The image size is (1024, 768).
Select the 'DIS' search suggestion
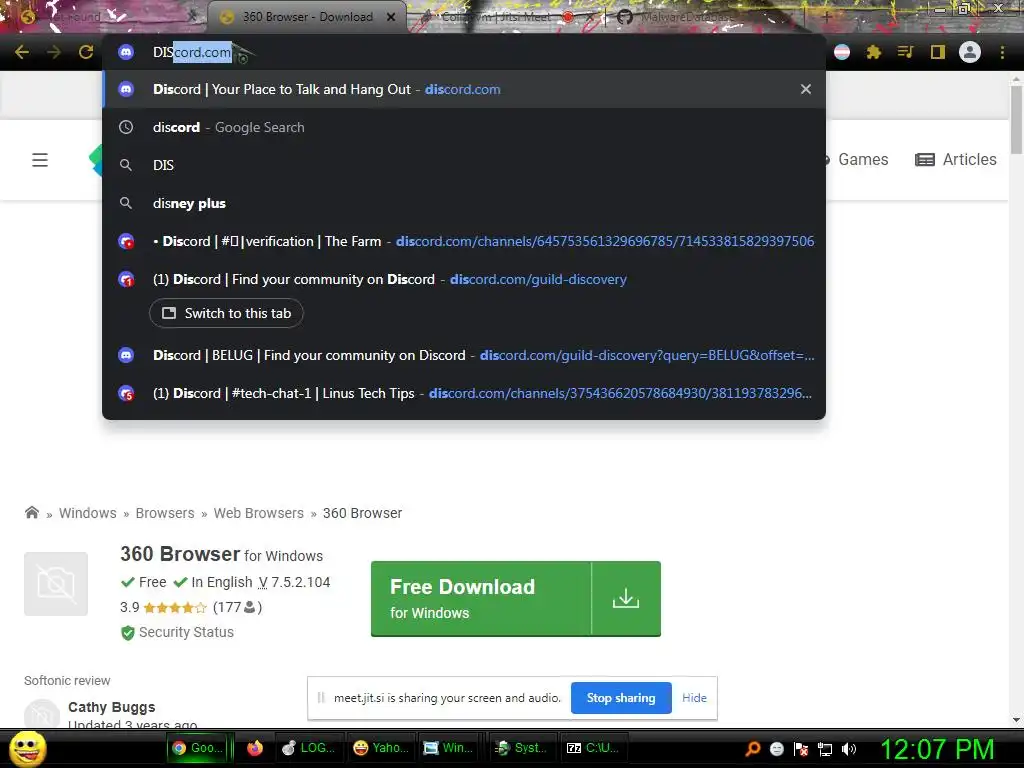(464, 165)
